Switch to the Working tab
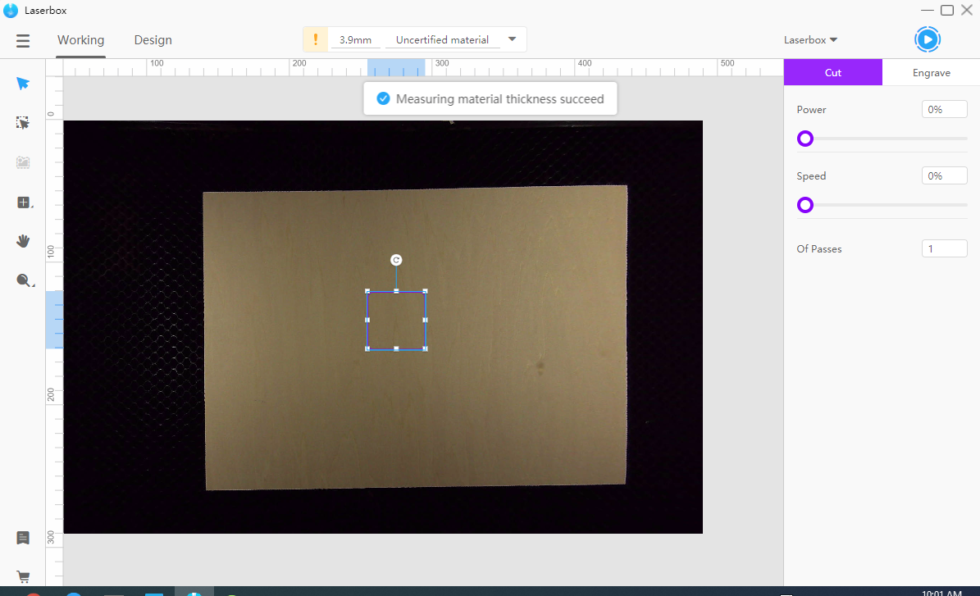 coord(81,40)
